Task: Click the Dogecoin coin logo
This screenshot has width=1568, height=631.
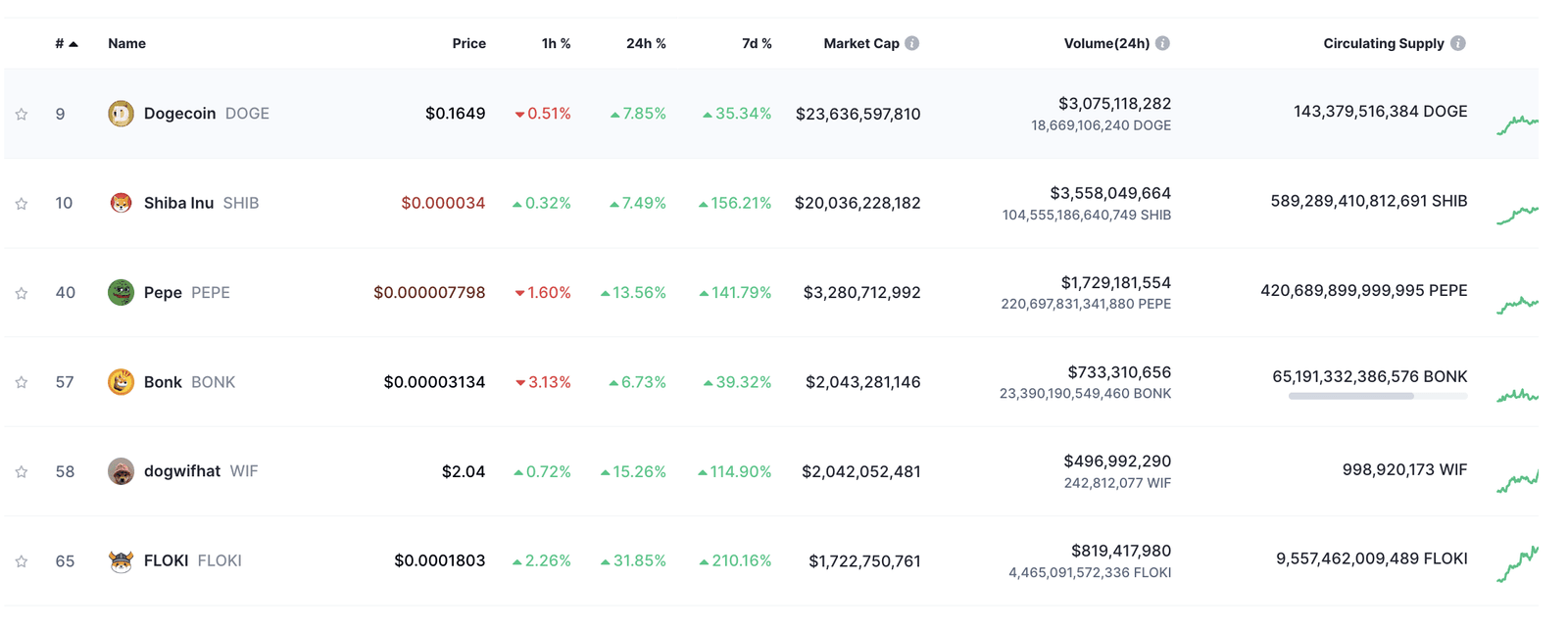Action: click(121, 114)
